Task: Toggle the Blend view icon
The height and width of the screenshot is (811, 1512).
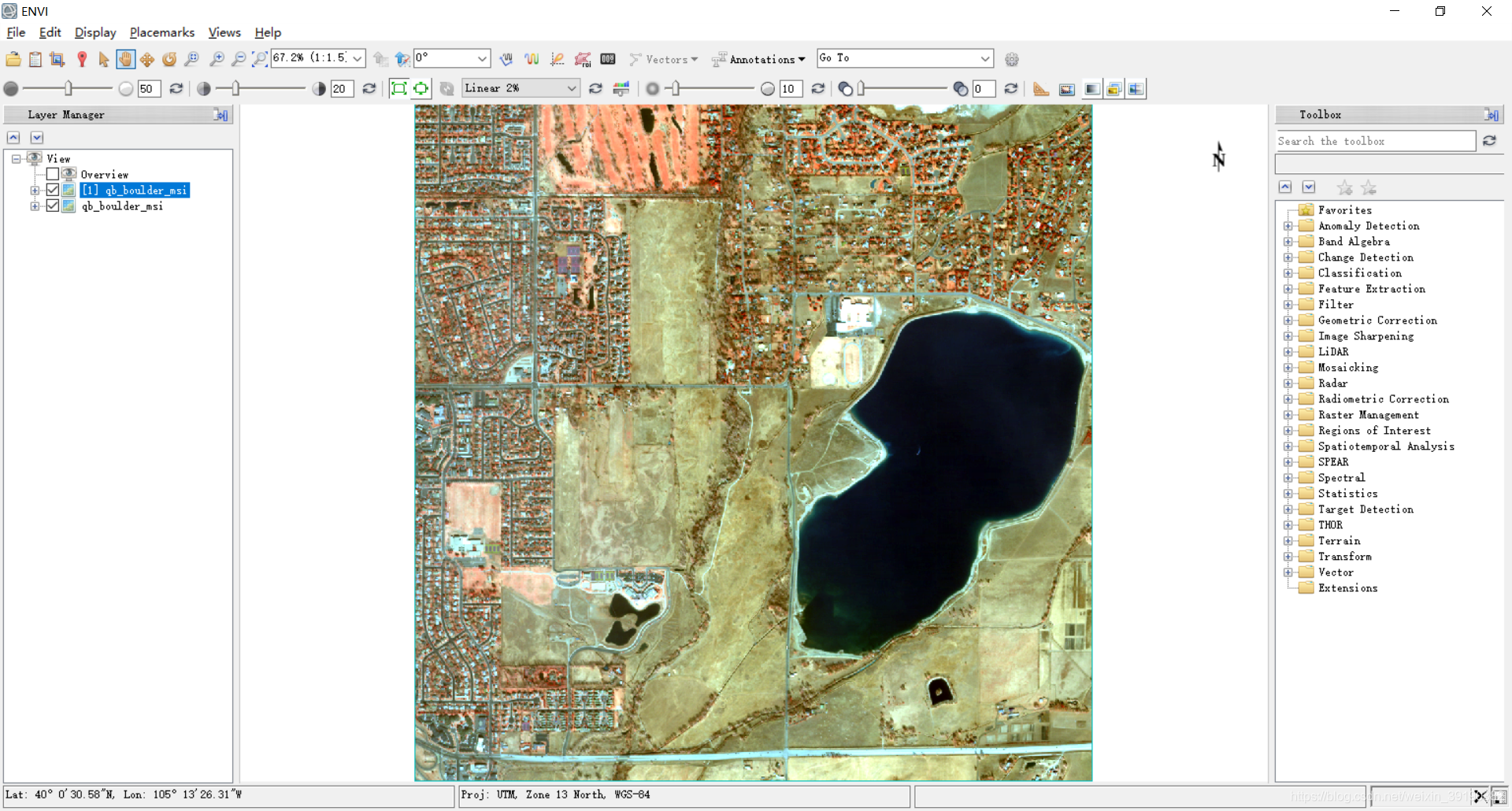Action: click(1091, 89)
